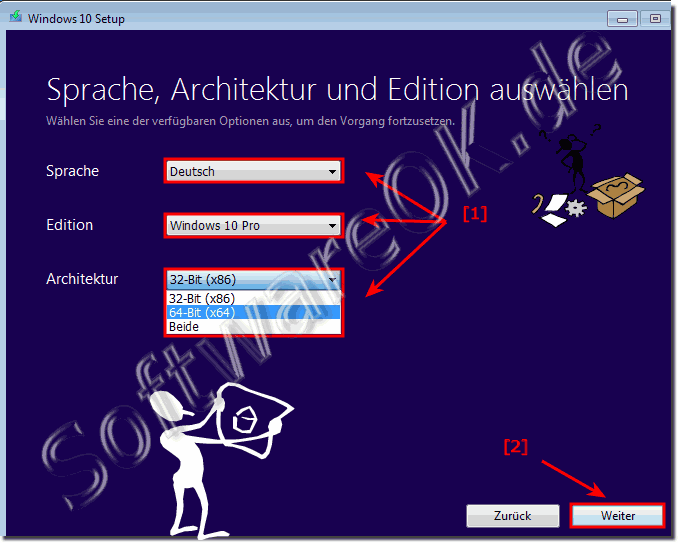Select 32-Bit (x86) from the Architektur list
The image size is (678, 543).
pos(253,298)
